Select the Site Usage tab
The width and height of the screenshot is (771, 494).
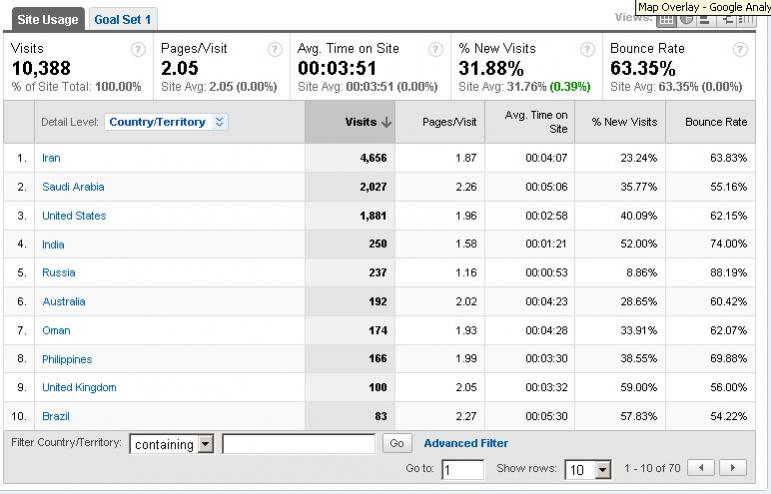coord(48,20)
